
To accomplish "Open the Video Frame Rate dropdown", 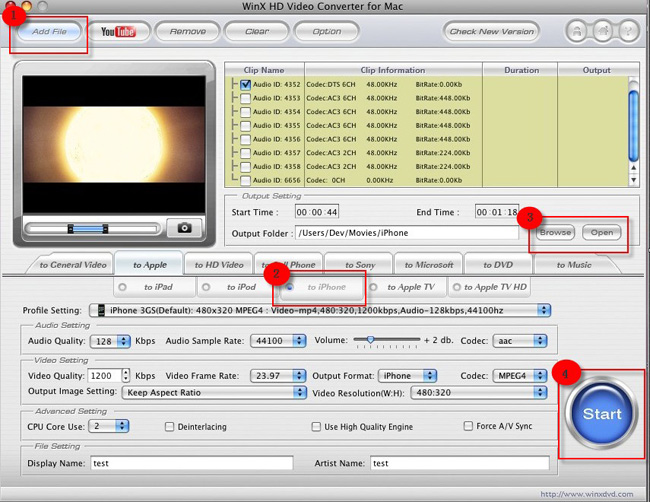I will pos(278,376).
